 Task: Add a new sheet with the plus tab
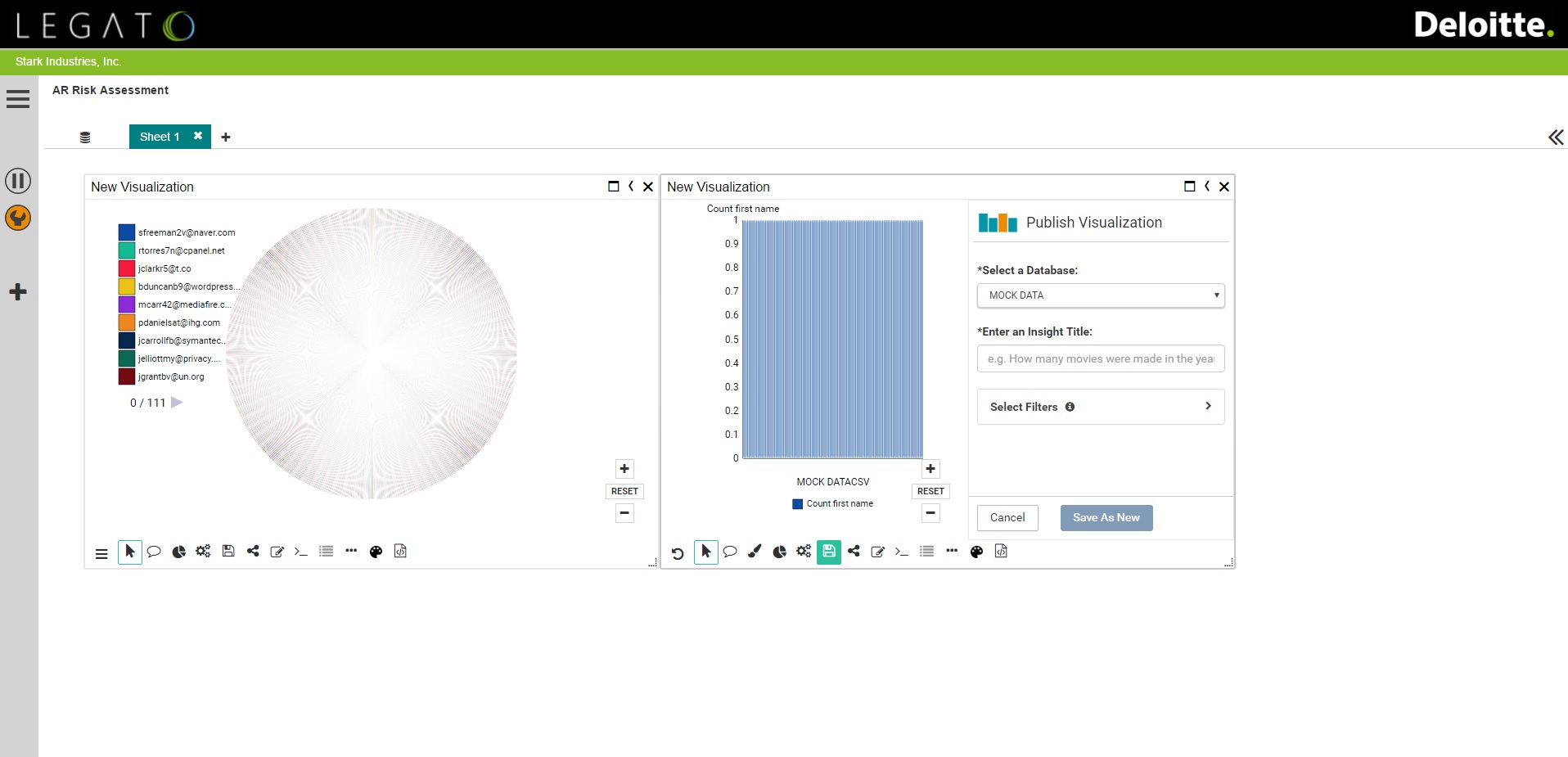226,137
